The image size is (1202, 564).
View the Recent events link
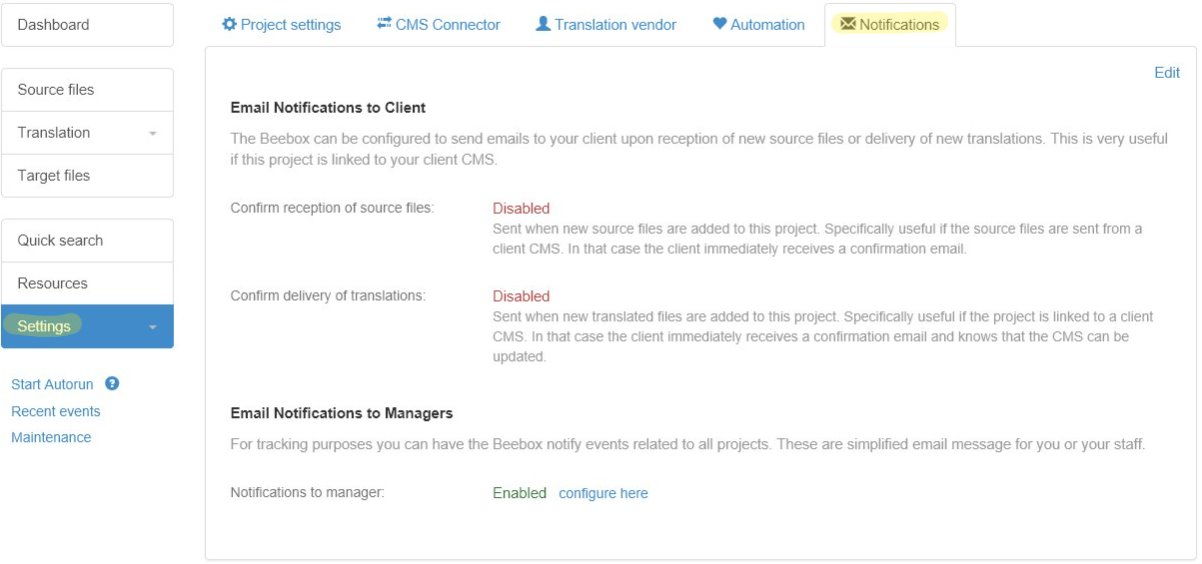(x=56, y=411)
